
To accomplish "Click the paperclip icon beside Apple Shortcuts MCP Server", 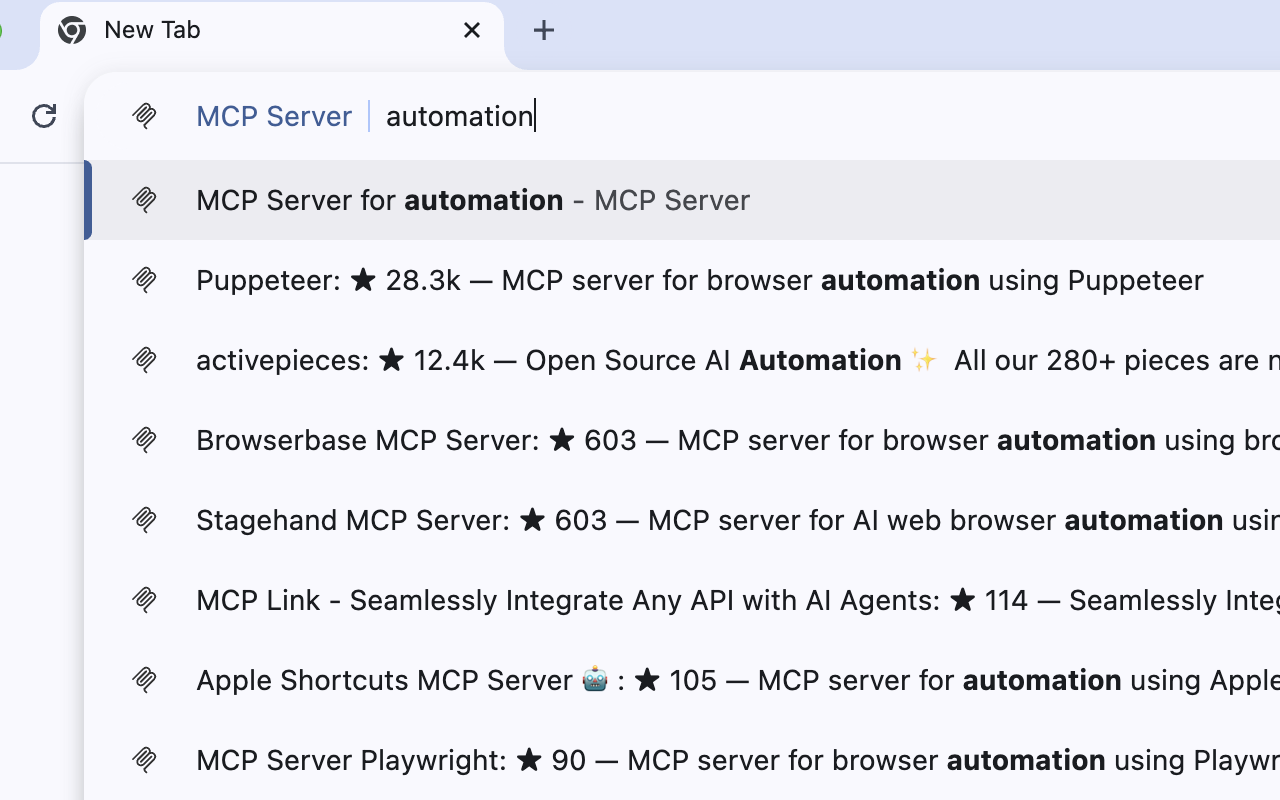I will [144, 680].
